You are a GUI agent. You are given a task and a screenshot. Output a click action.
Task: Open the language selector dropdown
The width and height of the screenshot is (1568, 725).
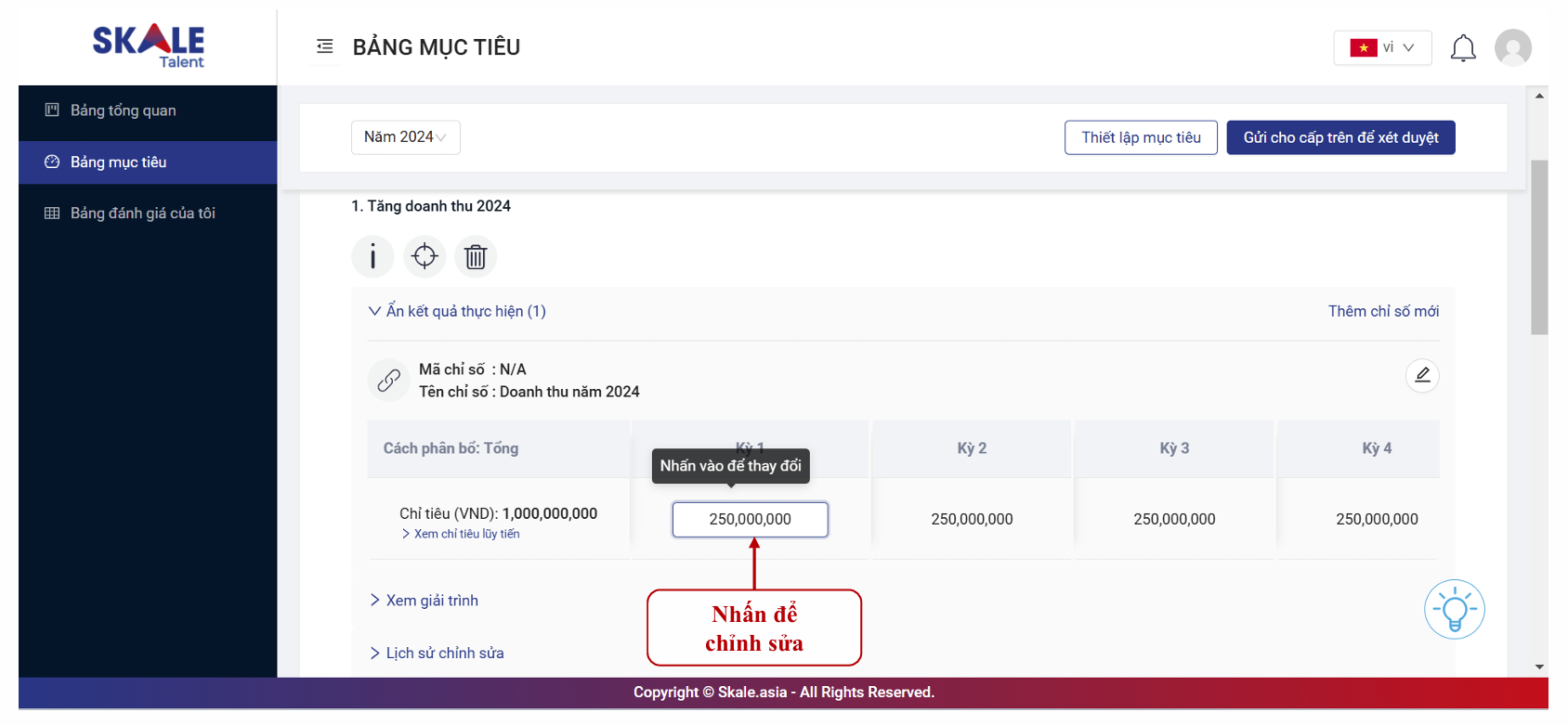(x=1381, y=47)
